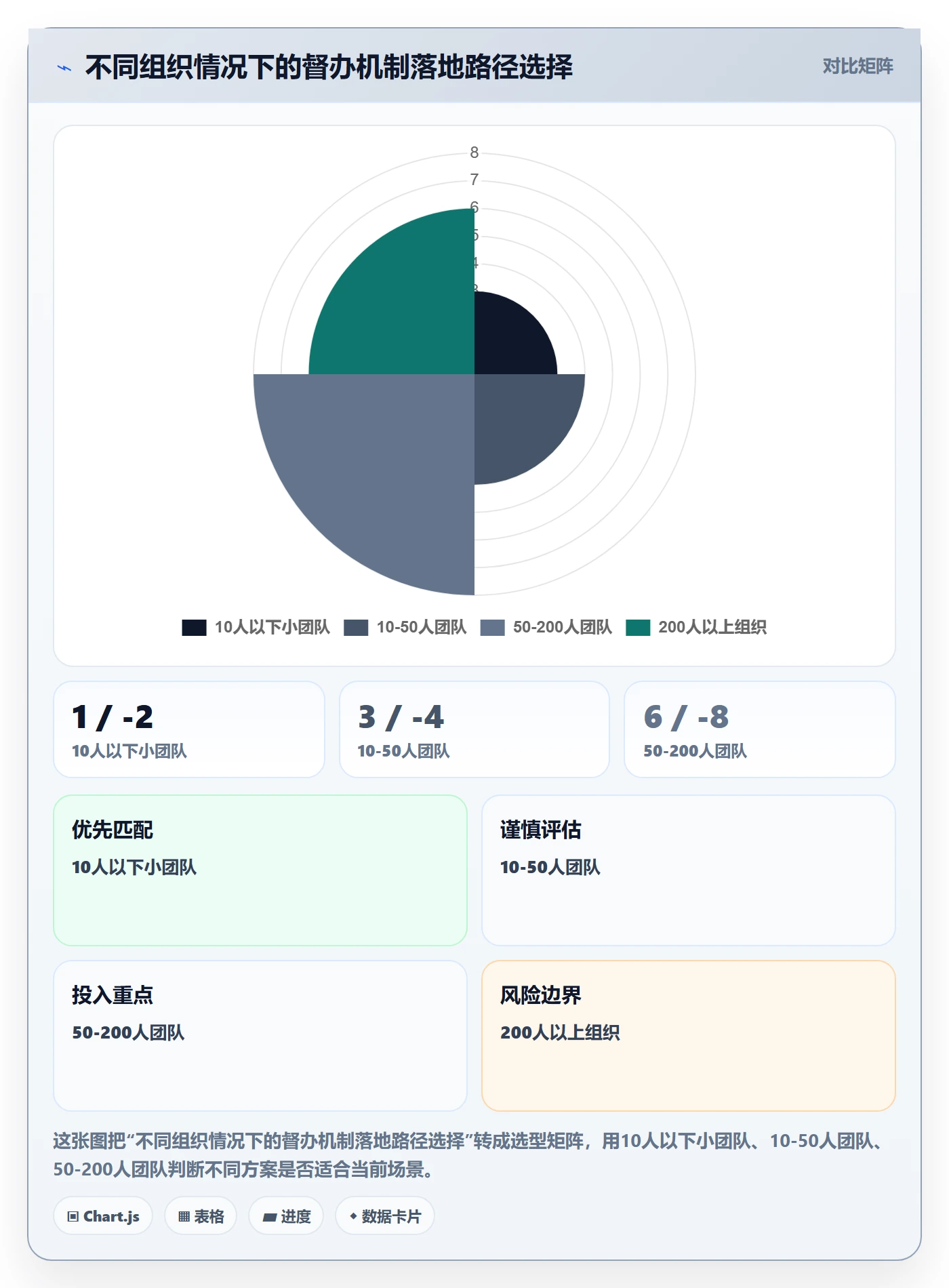Click the 10-50人团队 text under 谨慎评估
949x1288 pixels.
(x=550, y=868)
